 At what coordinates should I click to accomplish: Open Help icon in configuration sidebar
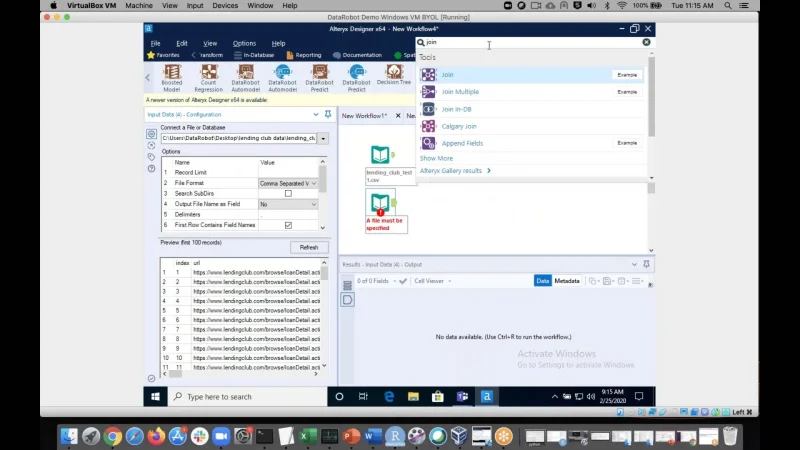coord(152,169)
